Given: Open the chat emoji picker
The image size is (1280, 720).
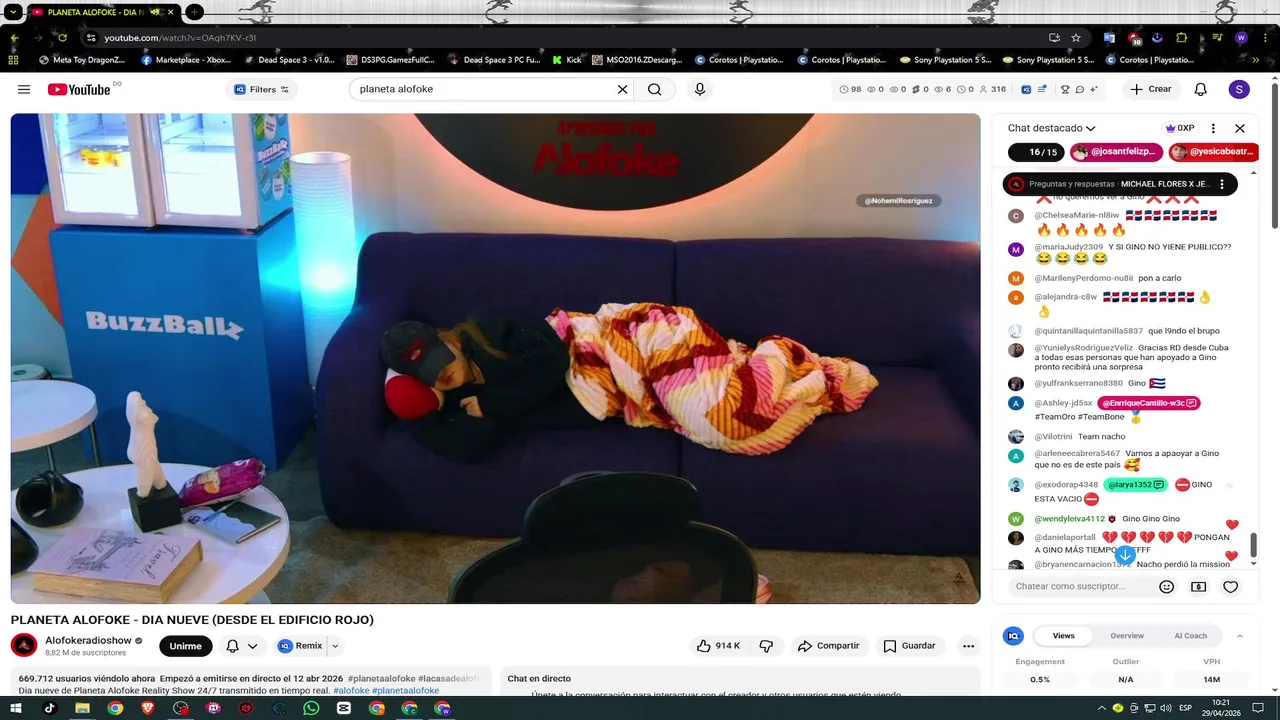Looking at the screenshot, I should point(1166,587).
